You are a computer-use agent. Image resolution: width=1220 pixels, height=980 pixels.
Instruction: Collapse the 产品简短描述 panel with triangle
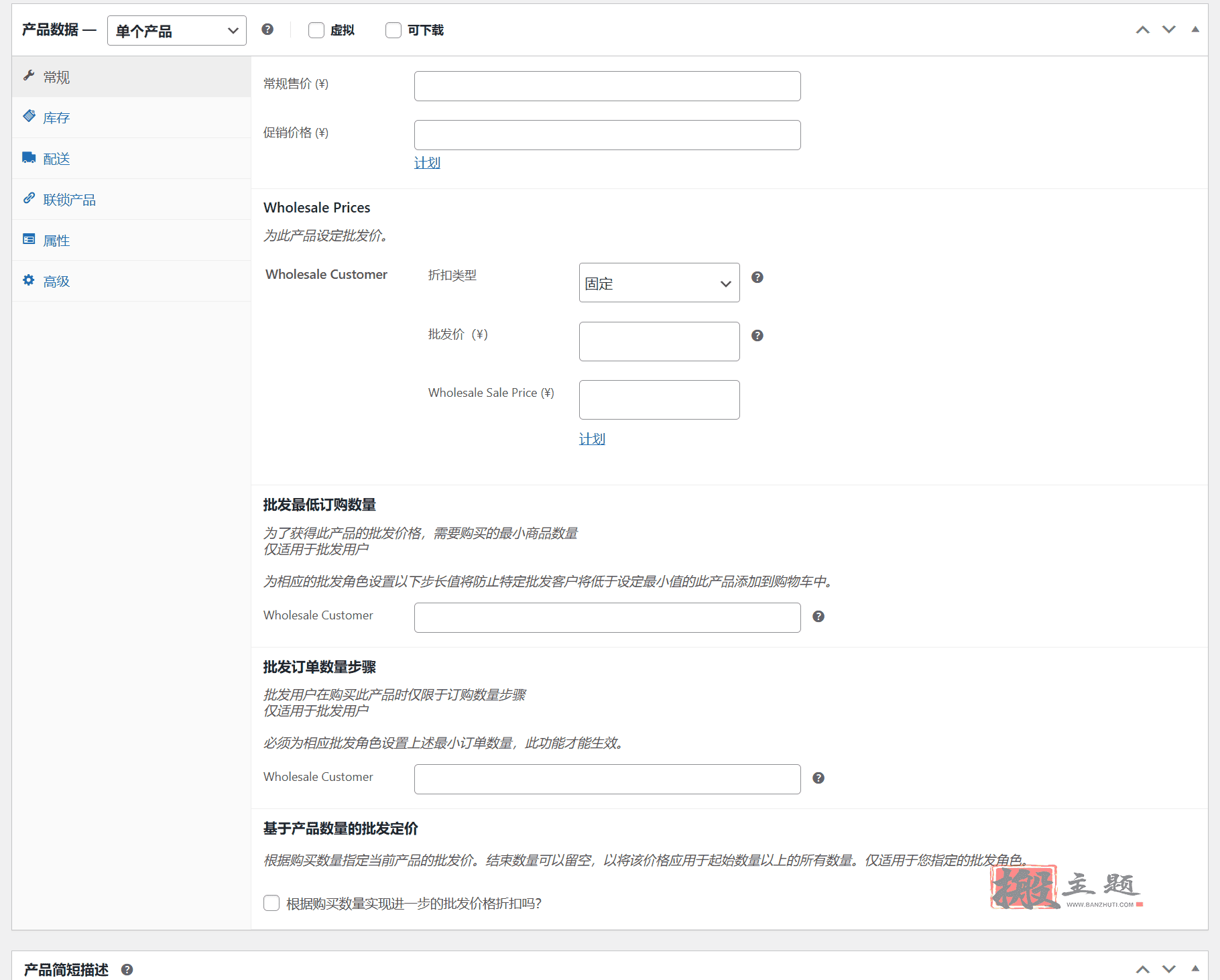coord(1195,969)
